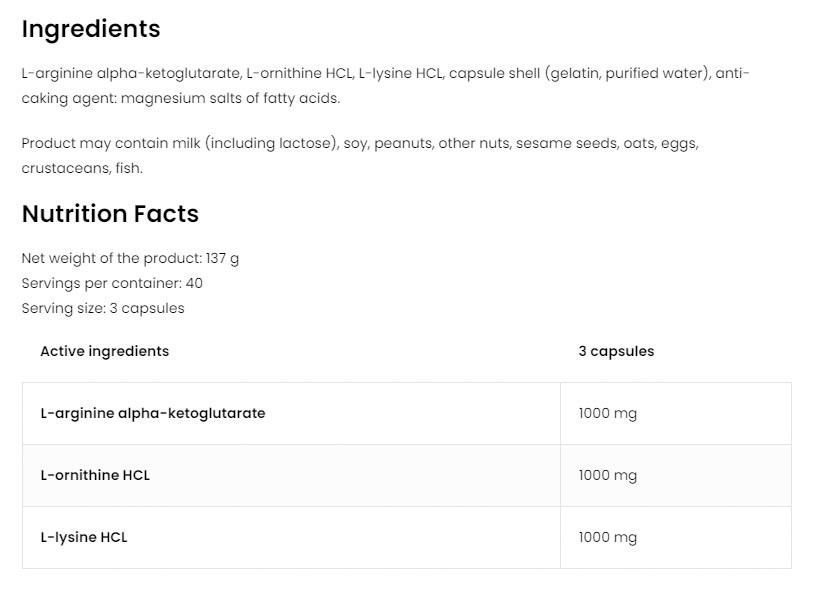Image resolution: width=820 pixels, height=596 pixels.
Task: Click the Ingredients heading
Action: coord(91,29)
